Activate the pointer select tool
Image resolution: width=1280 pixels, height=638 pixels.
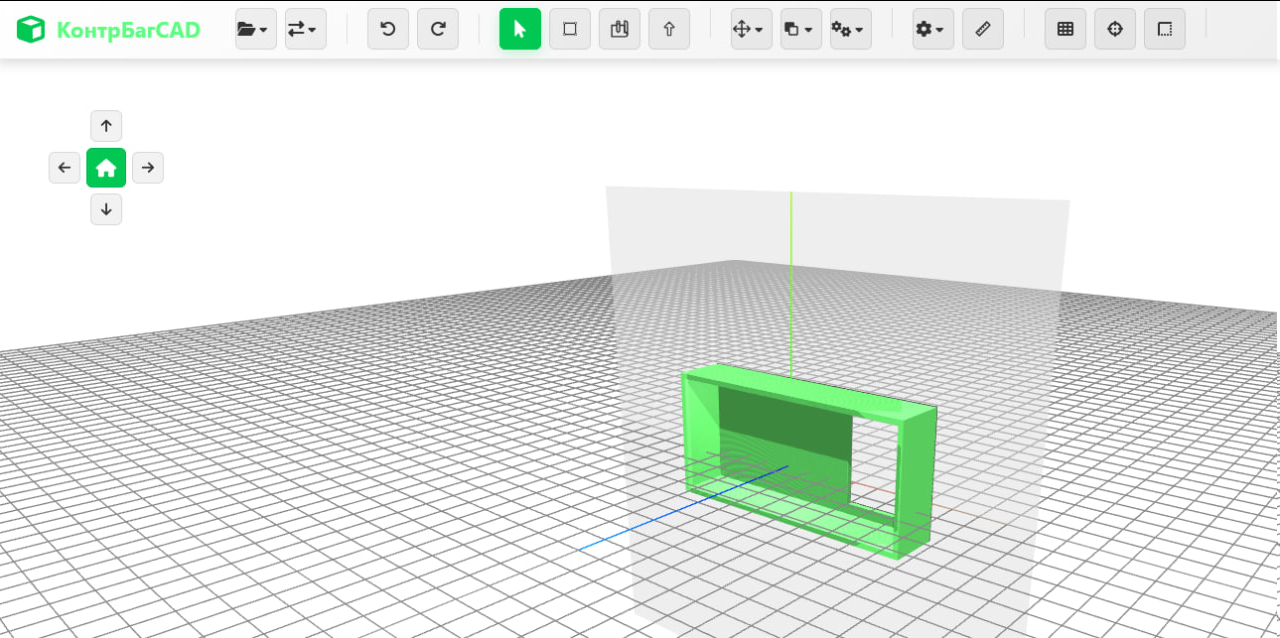click(520, 29)
